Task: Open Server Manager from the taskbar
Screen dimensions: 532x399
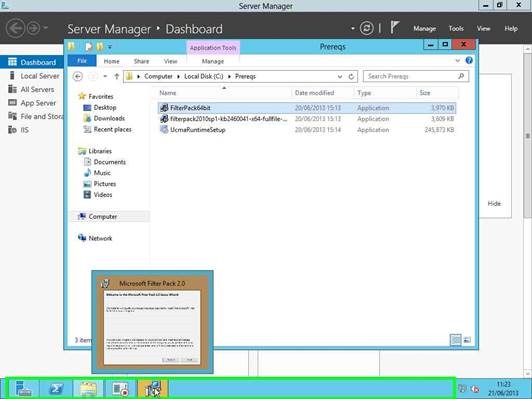Action: [x=23, y=388]
